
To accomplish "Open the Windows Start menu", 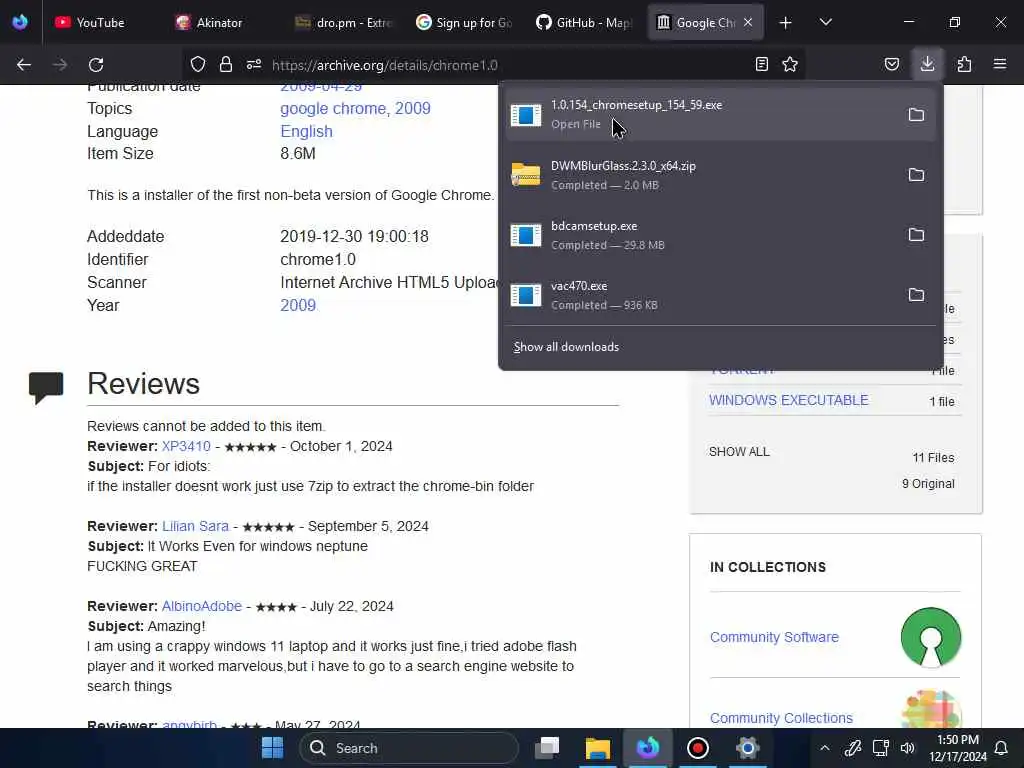I will [x=272, y=748].
